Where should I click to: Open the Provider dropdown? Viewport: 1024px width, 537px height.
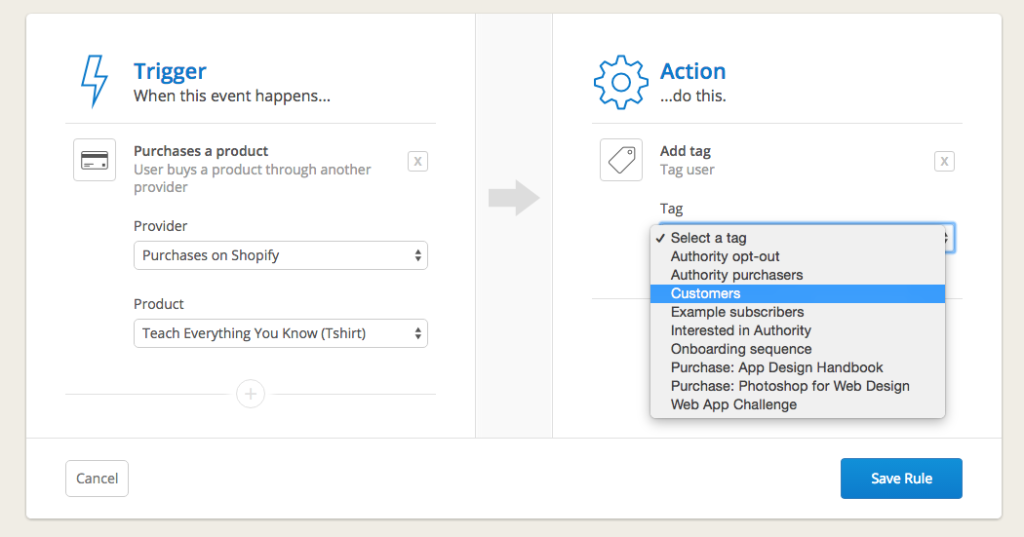281,255
